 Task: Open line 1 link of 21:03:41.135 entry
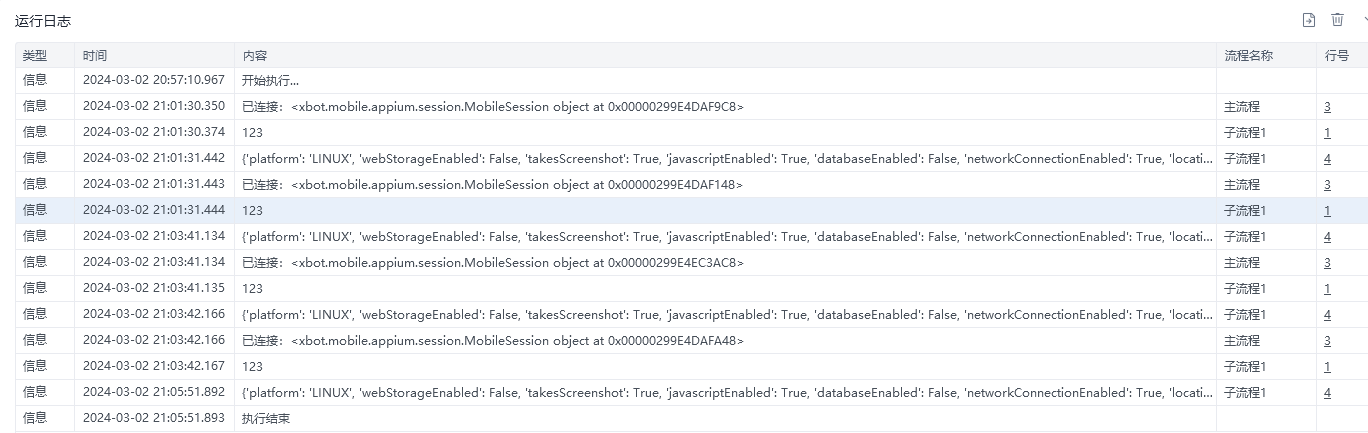1327,289
